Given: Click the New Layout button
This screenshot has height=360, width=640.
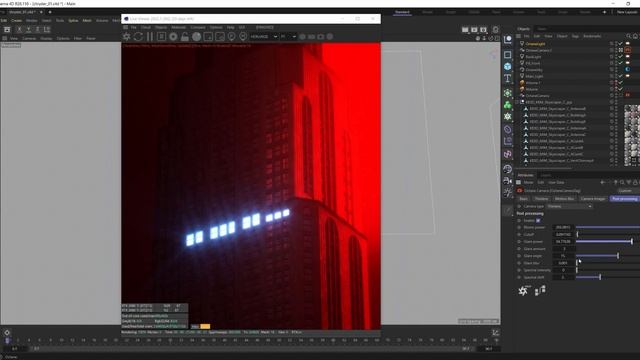Looking at the screenshot, I should [627, 12].
